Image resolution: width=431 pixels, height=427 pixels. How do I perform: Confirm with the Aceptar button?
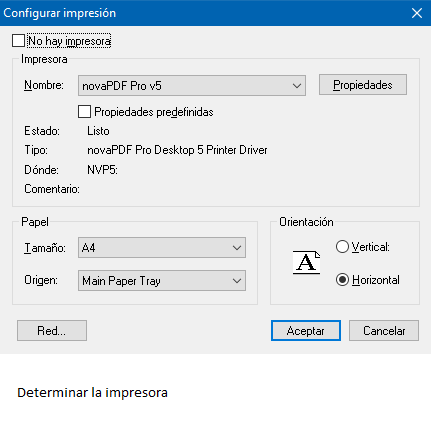pyautogui.click(x=306, y=331)
